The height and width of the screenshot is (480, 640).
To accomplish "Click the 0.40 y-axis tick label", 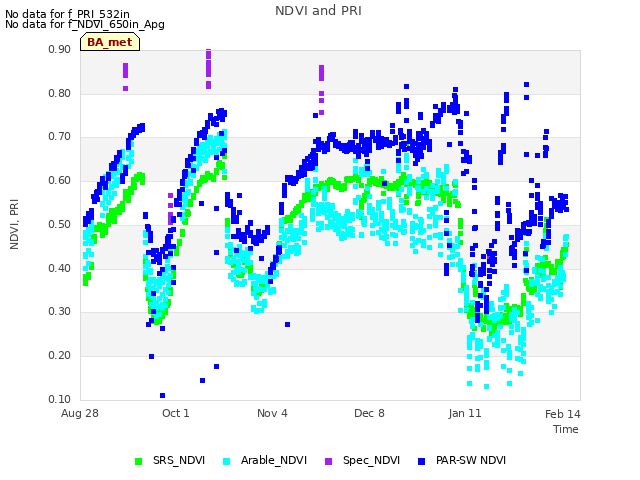I will tap(60, 268).
